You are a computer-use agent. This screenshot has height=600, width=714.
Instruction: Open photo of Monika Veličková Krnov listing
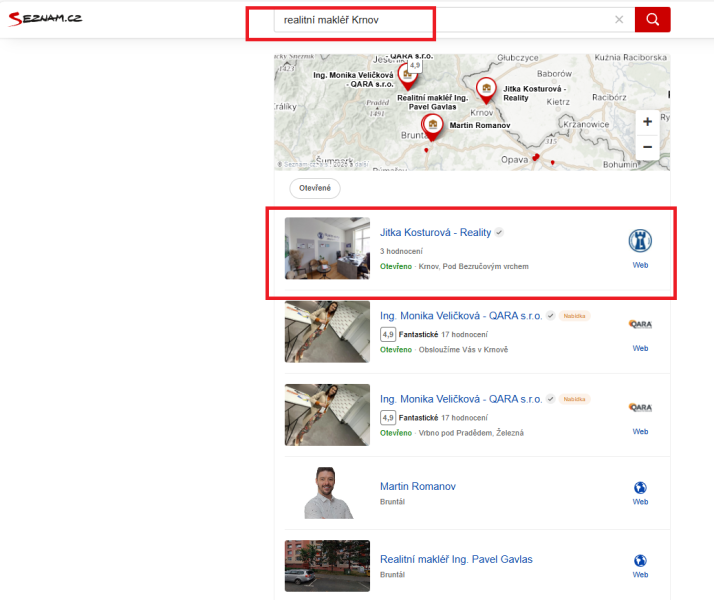point(327,331)
